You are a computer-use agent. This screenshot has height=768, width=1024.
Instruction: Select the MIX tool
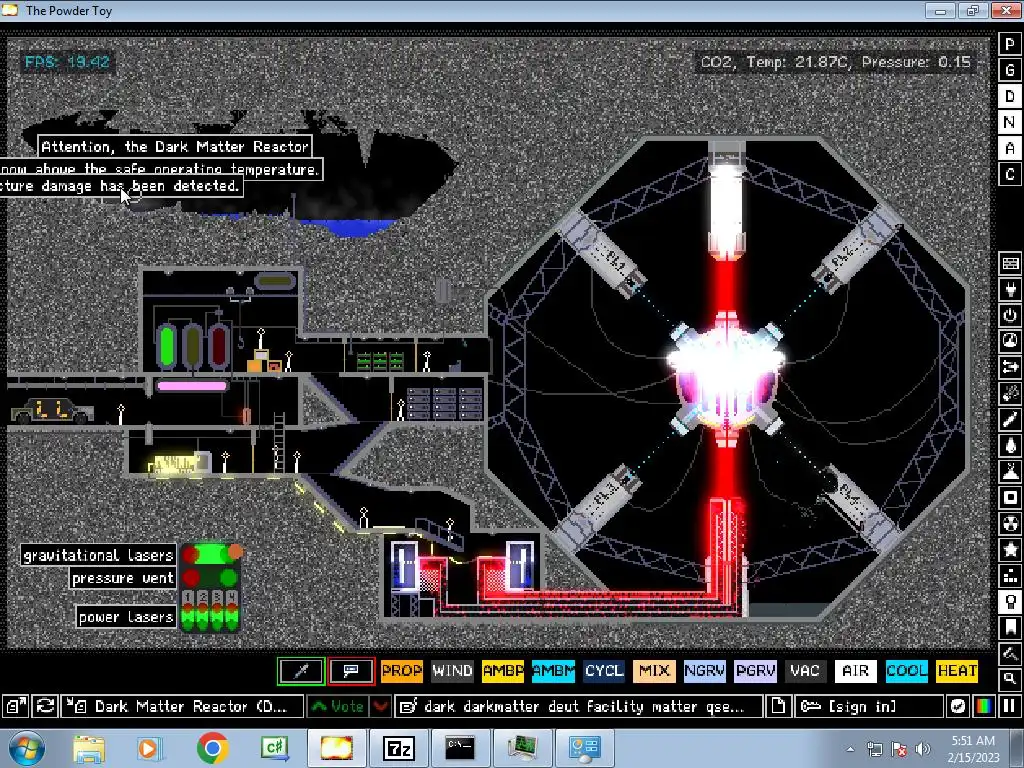(654, 671)
